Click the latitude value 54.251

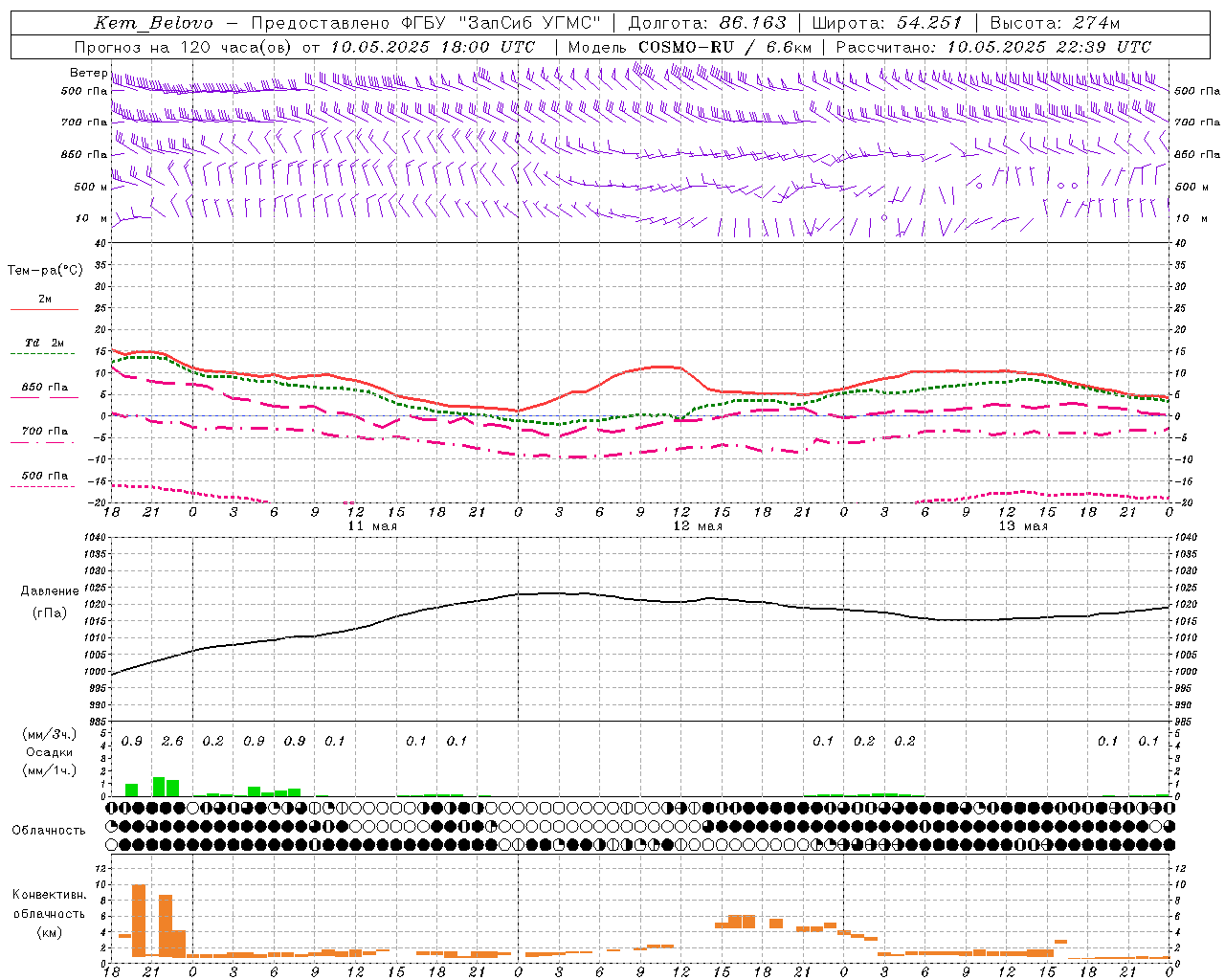point(929,23)
